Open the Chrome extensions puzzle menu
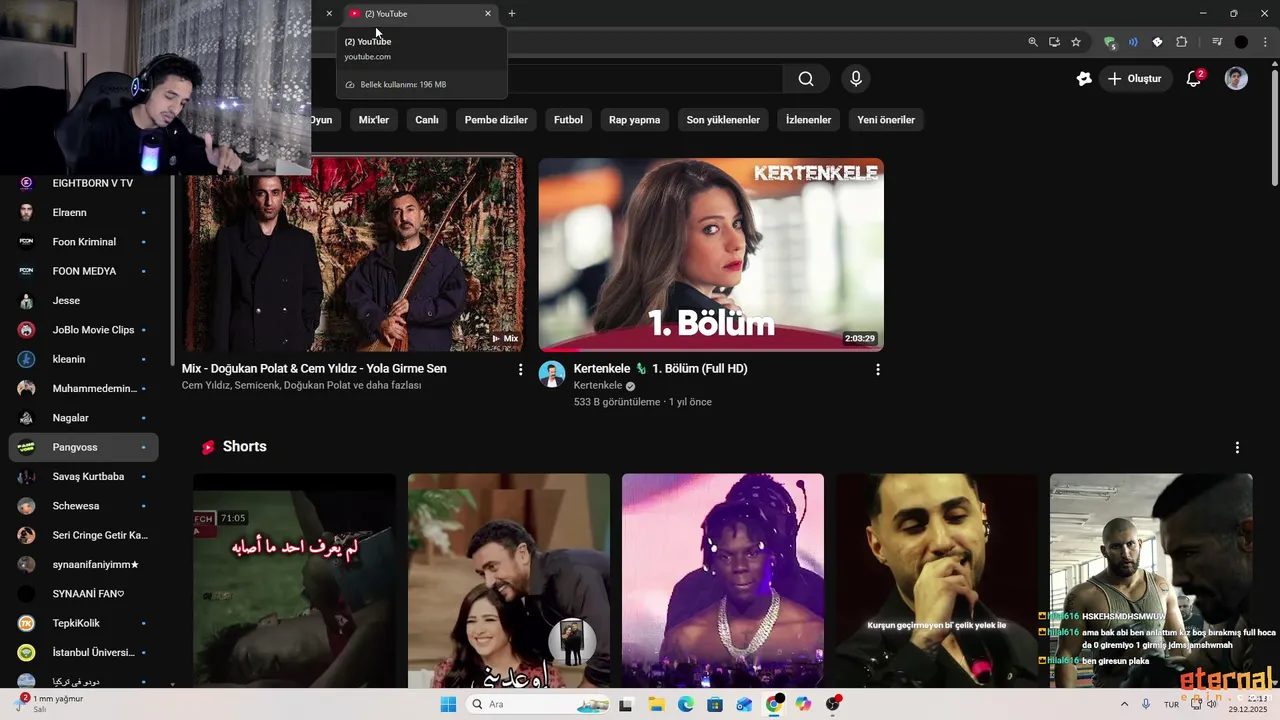Screen dimensions: 1280x720 1181,42
